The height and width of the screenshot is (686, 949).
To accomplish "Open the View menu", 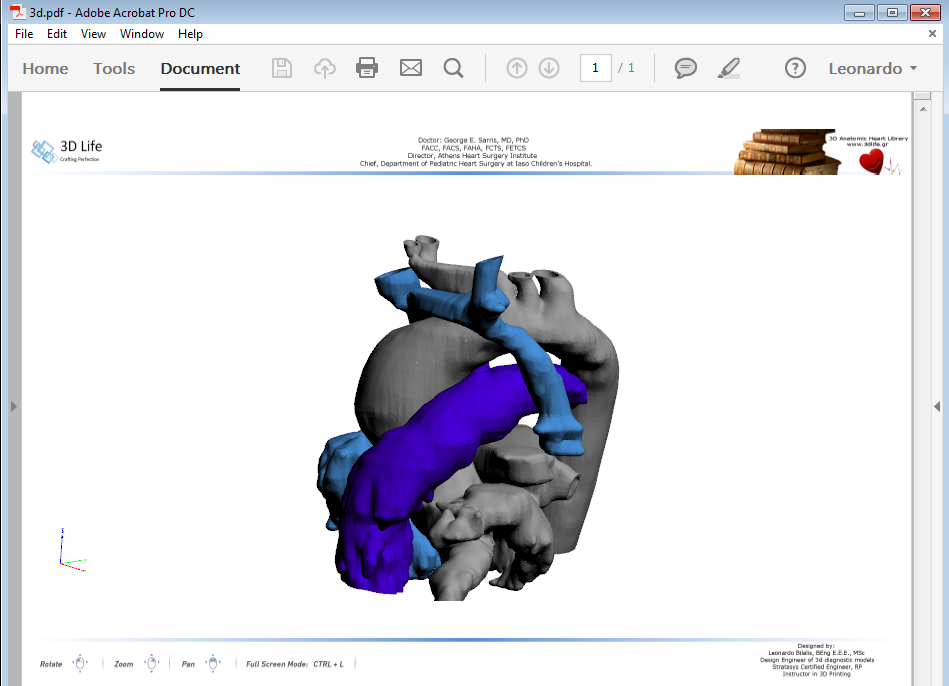I will tap(93, 34).
